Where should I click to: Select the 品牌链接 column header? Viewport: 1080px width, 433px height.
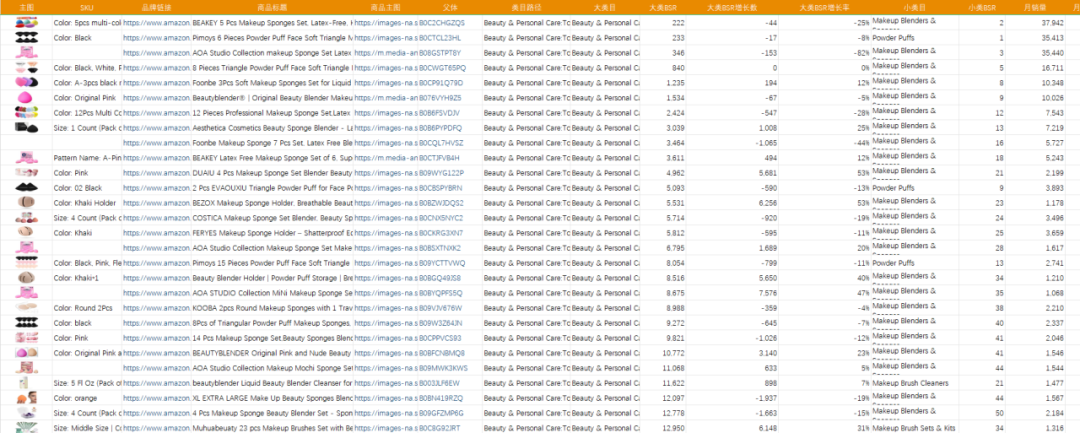(x=156, y=8)
